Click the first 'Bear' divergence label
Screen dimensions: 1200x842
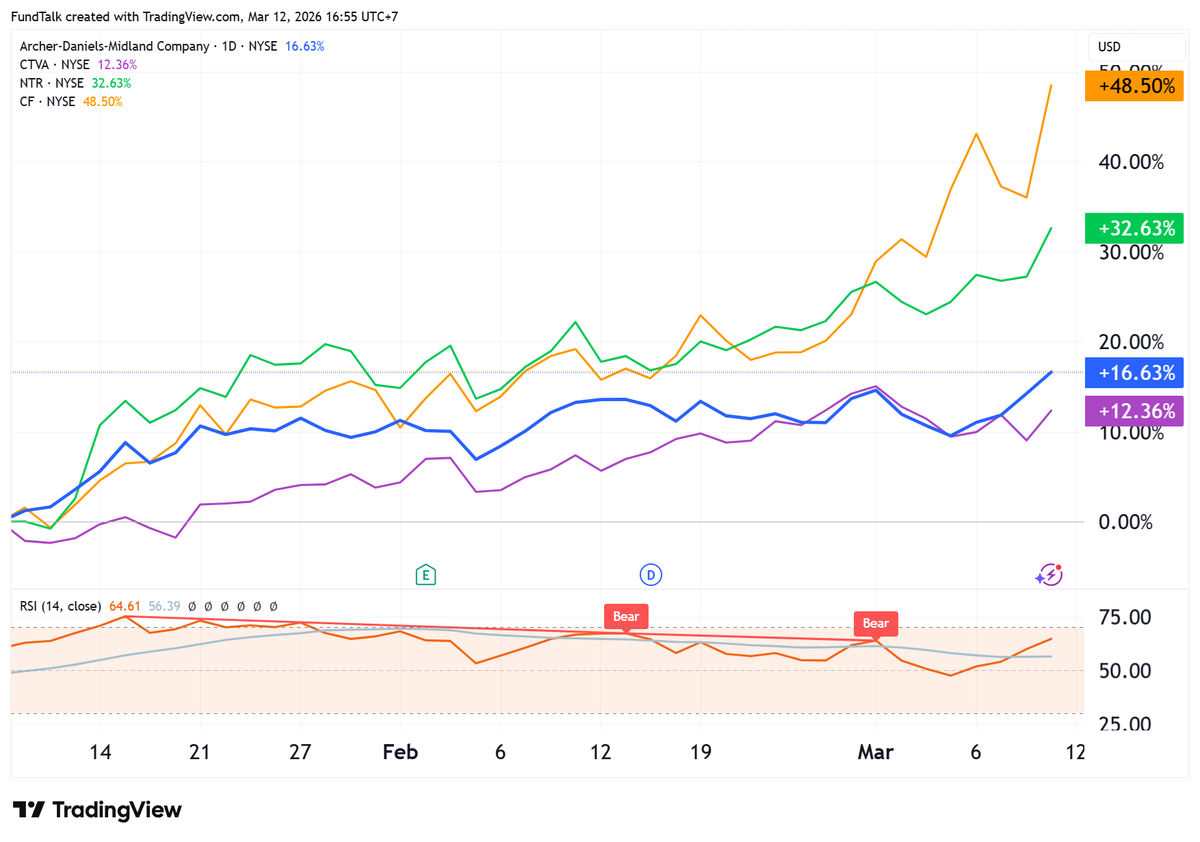tap(626, 616)
